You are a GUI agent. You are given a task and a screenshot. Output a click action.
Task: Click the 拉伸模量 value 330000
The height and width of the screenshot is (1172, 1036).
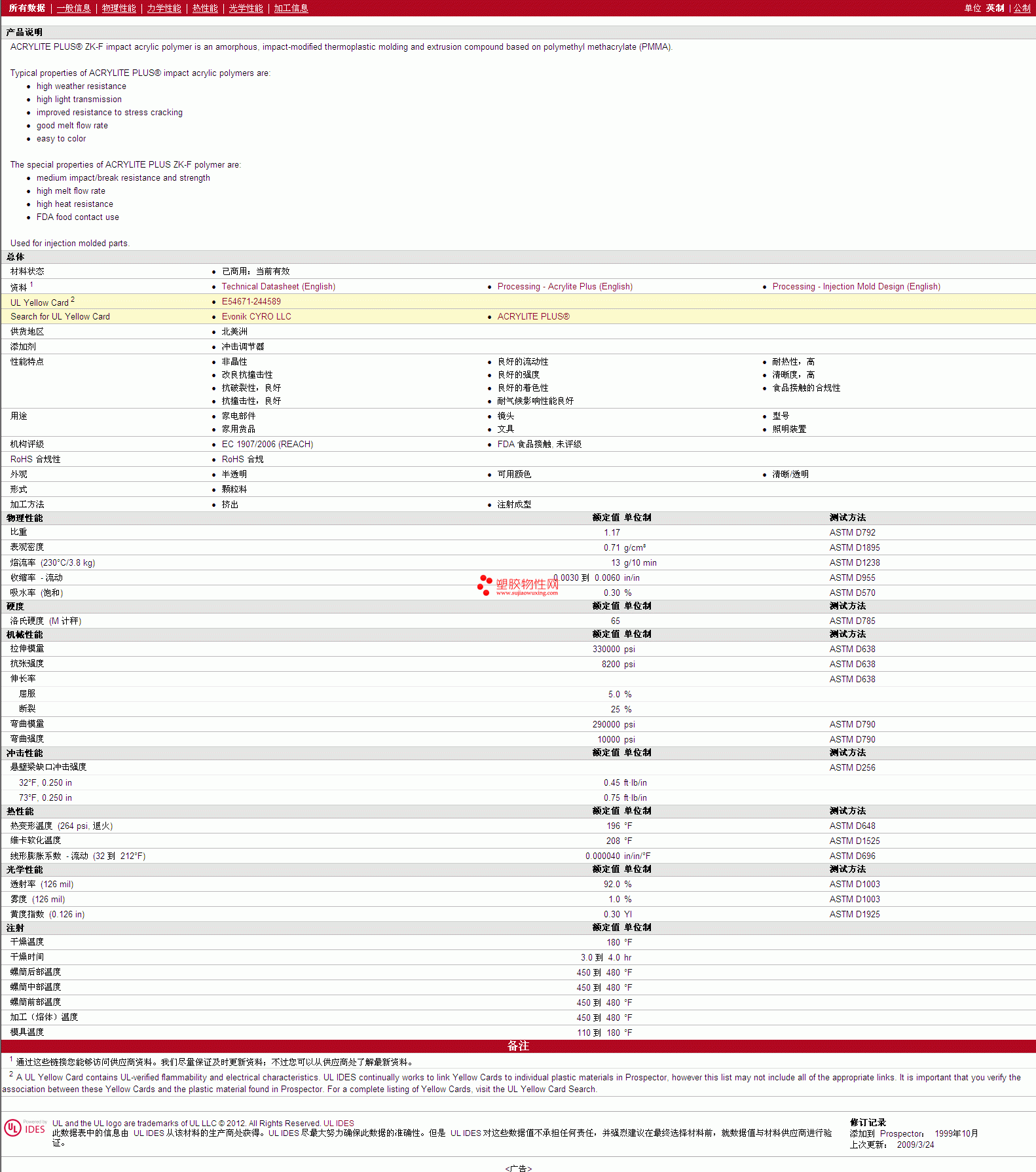pyautogui.click(x=606, y=649)
